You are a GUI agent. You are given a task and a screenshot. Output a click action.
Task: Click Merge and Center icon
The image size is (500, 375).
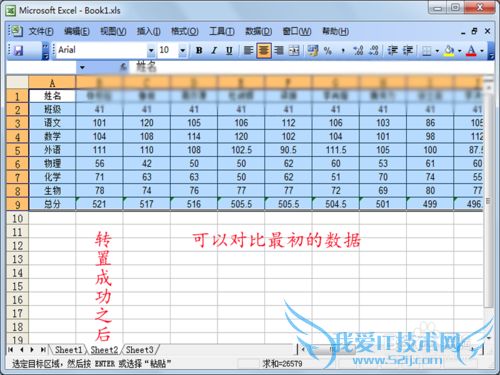[294, 51]
